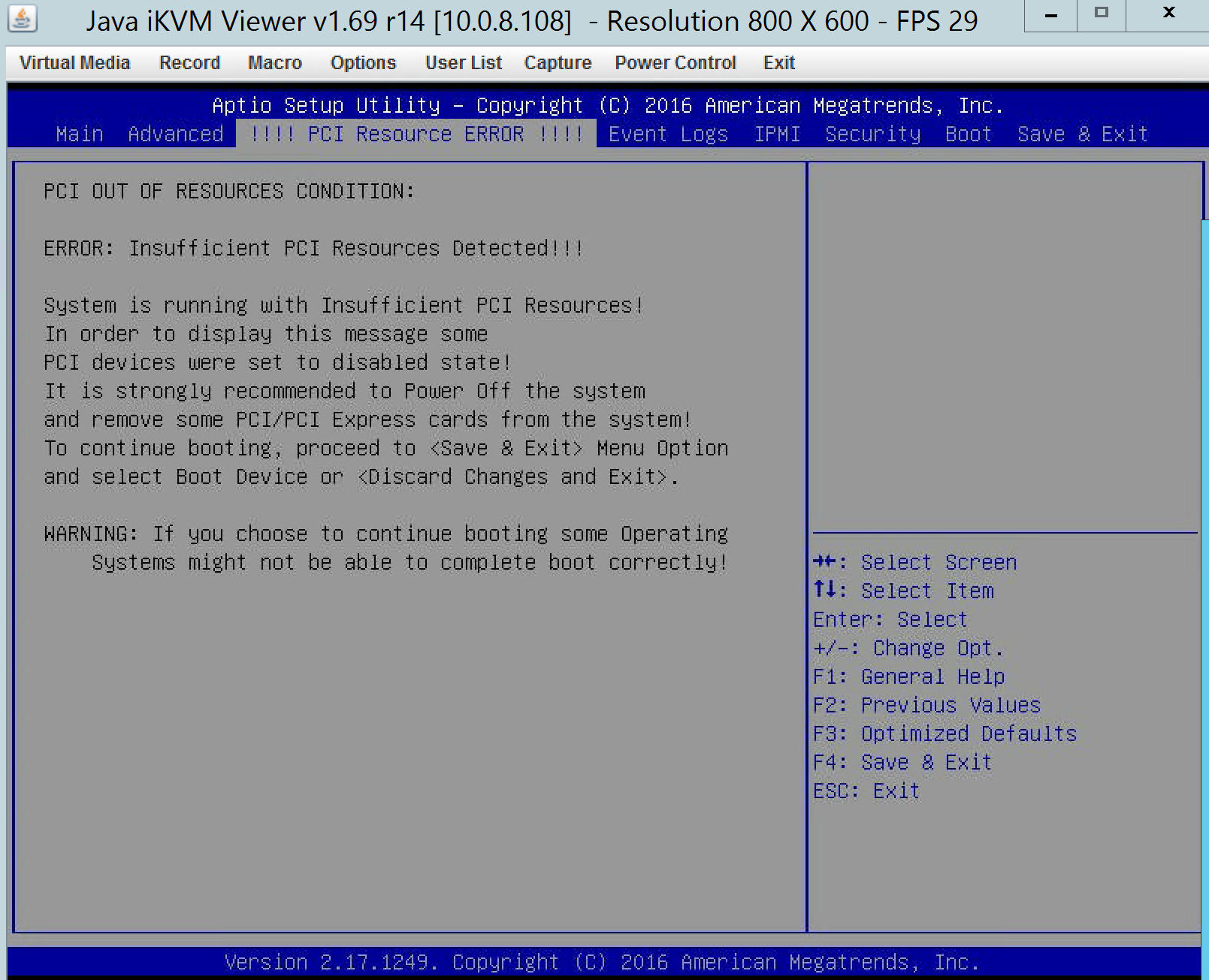Switch to the Event Logs tab
1209x980 pixels.
pos(668,134)
